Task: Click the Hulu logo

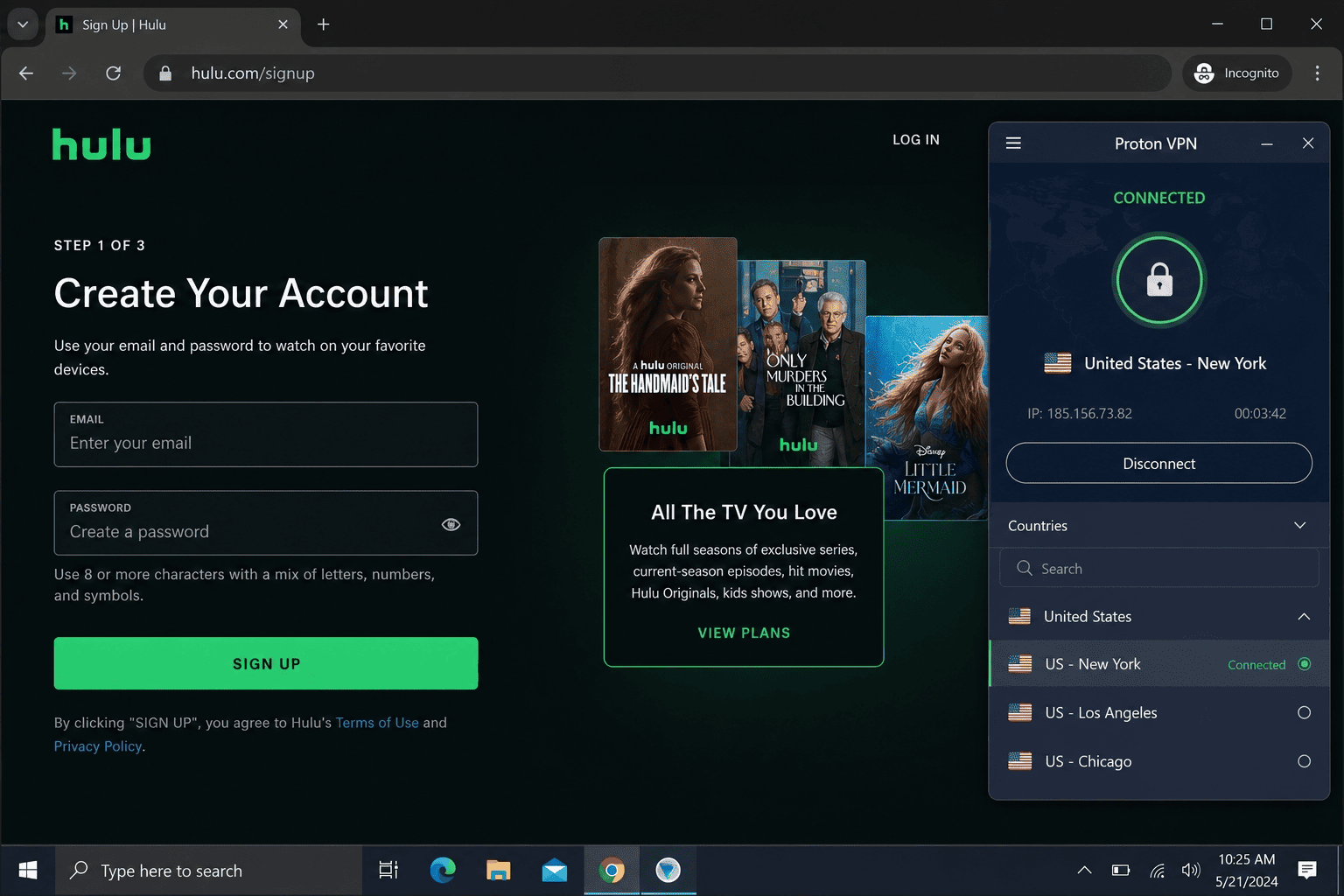Action: (101, 145)
